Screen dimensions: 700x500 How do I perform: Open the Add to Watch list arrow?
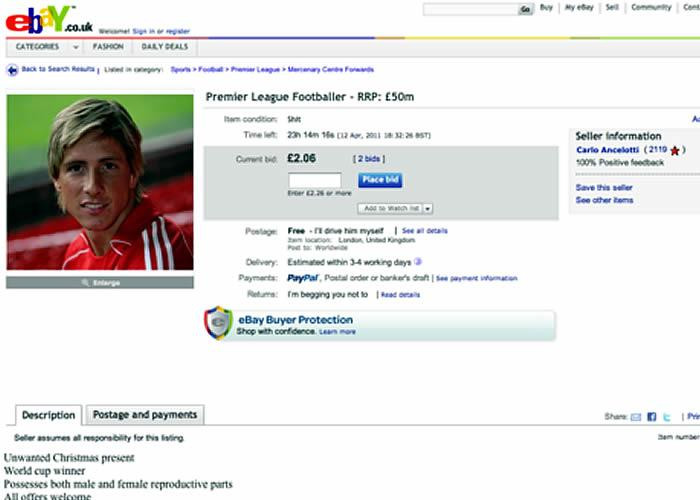[x=428, y=208]
